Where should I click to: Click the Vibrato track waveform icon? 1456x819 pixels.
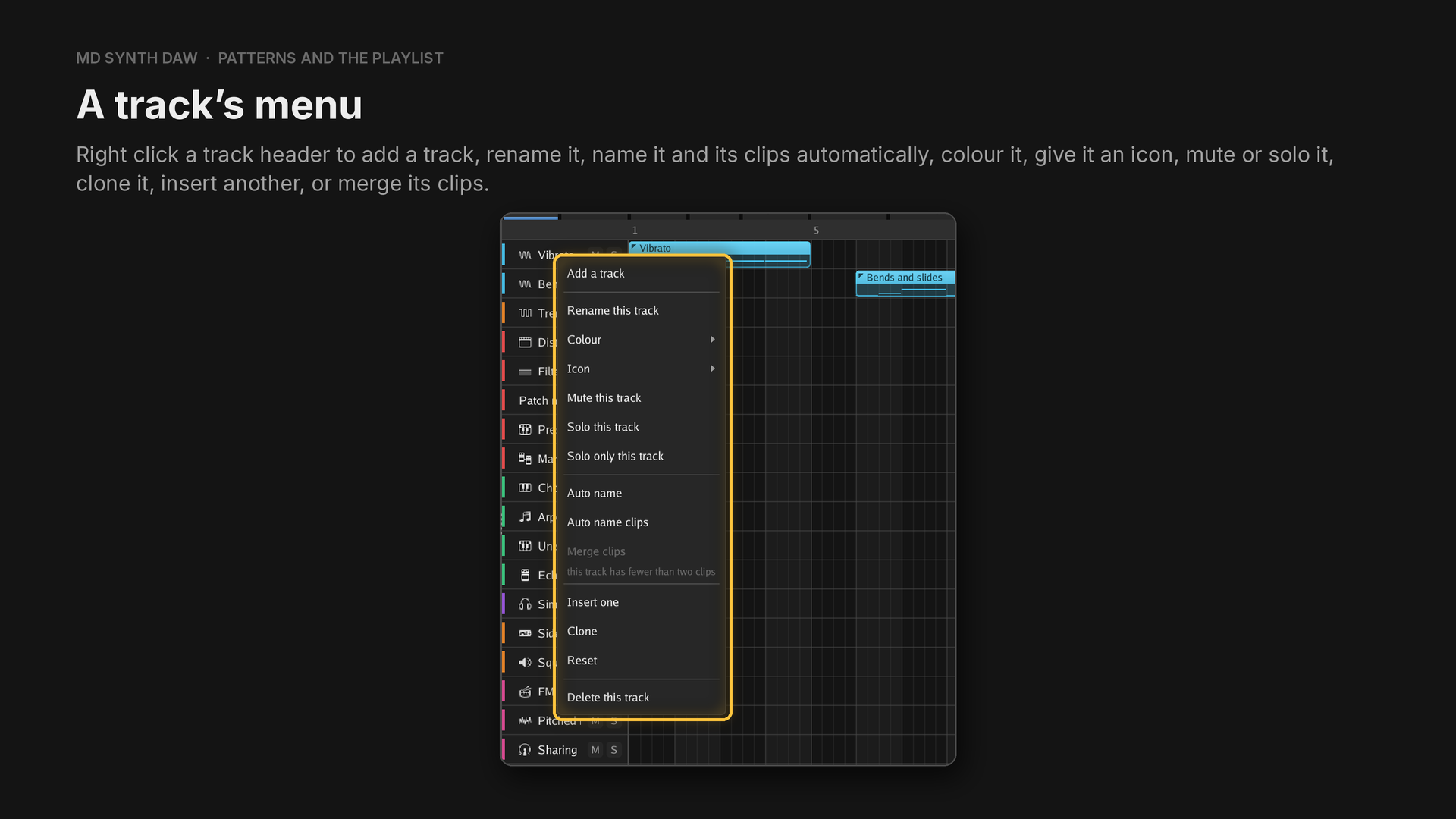[x=525, y=255]
